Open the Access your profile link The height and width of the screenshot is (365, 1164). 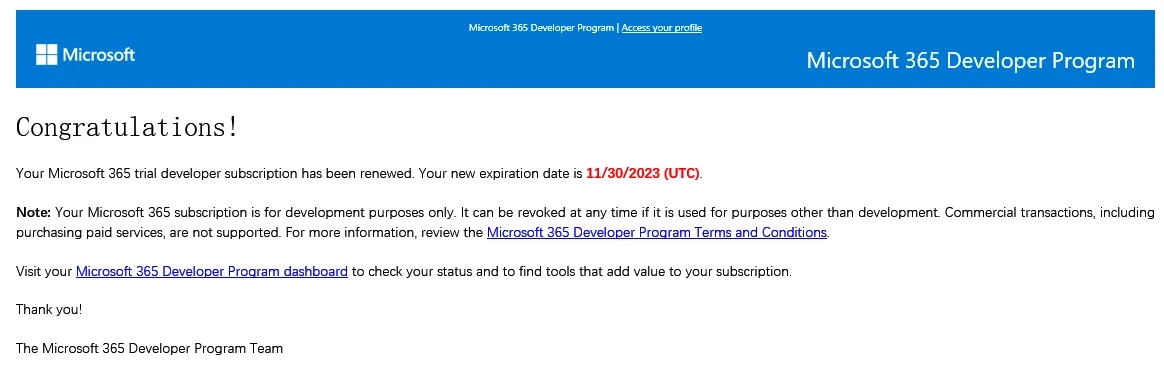click(661, 27)
